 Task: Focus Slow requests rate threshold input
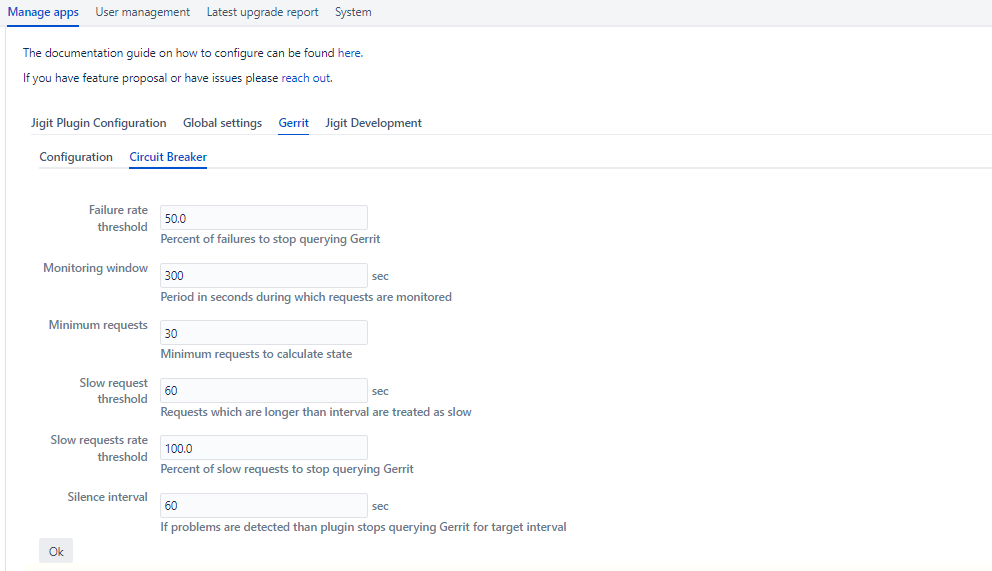point(263,448)
